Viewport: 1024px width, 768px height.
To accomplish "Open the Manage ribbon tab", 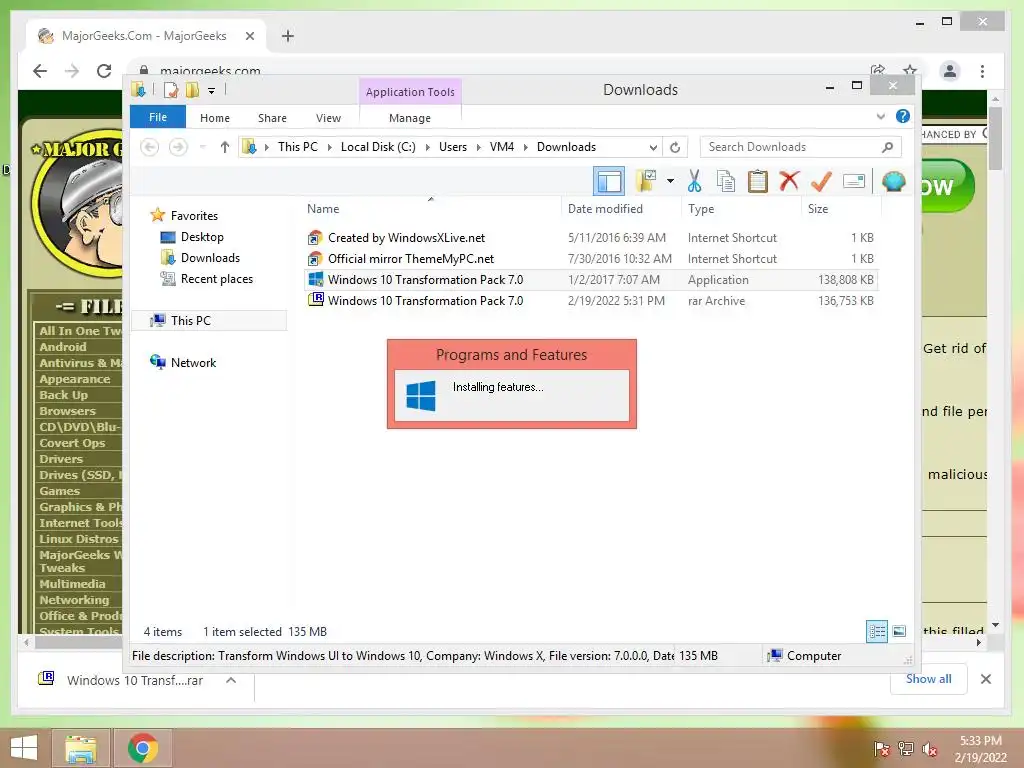I will point(409,118).
